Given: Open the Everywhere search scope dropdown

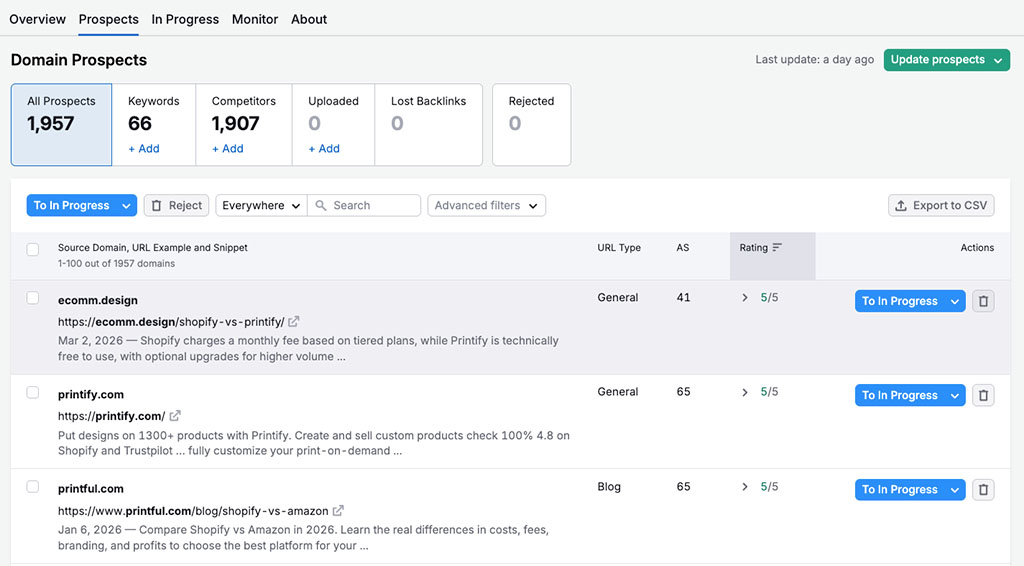Looking at the screenshot, I should [x=261, y=205].
